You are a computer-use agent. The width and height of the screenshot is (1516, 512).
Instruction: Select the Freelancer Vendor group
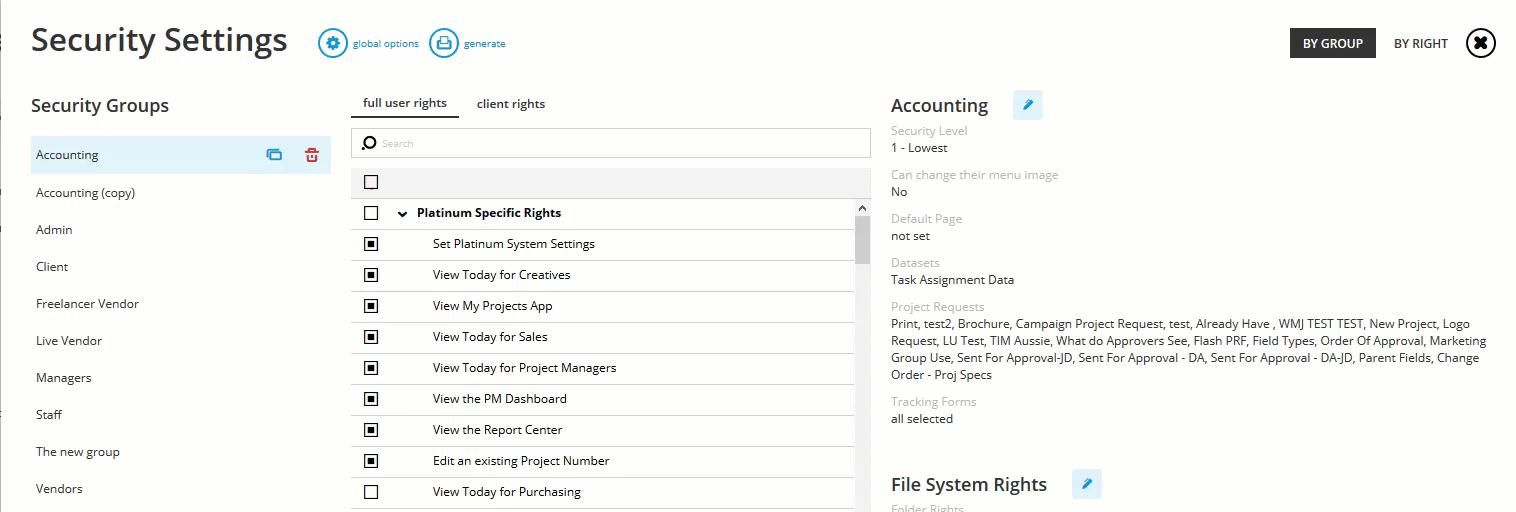[x=87, y=304]
